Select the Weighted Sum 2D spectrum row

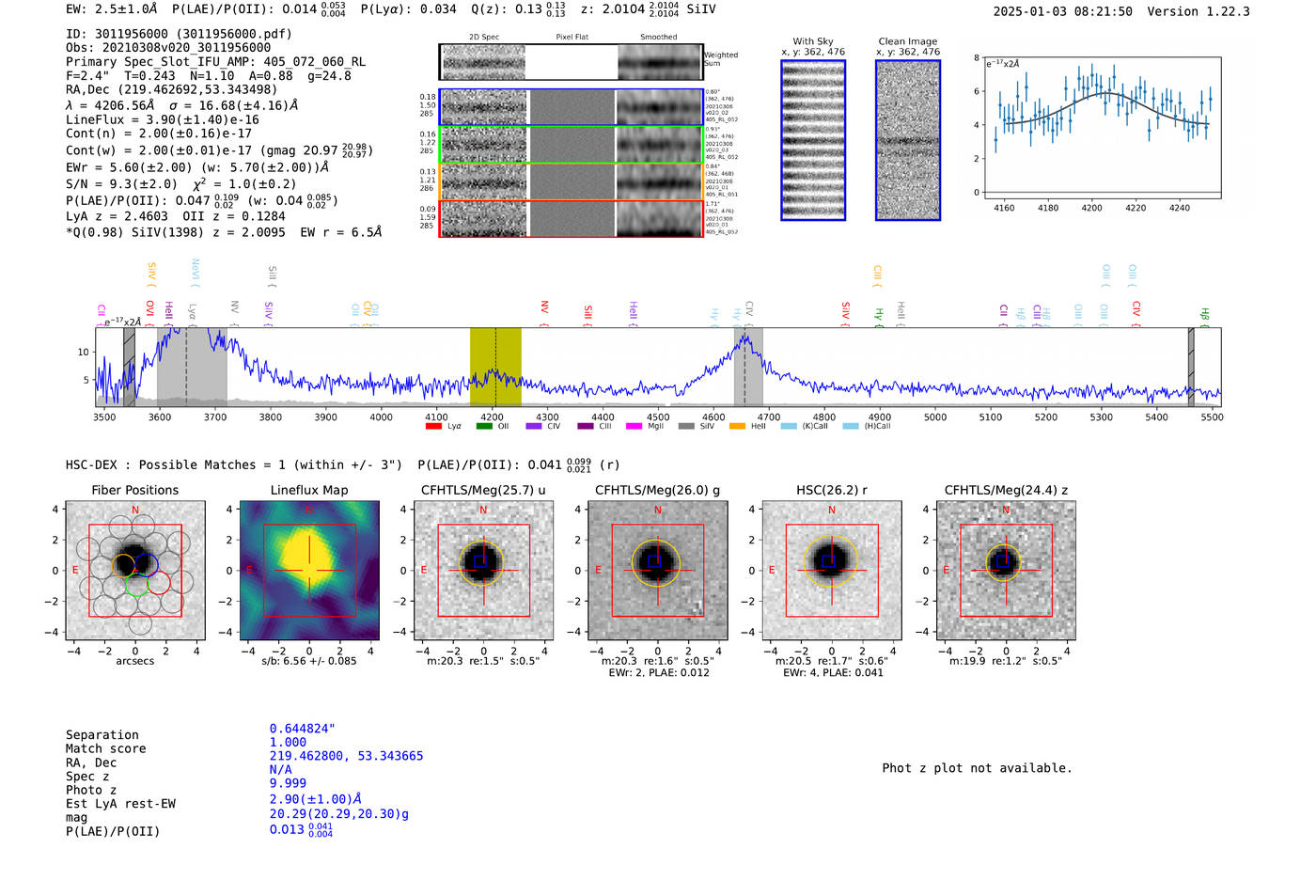click(x=571, y=62)
